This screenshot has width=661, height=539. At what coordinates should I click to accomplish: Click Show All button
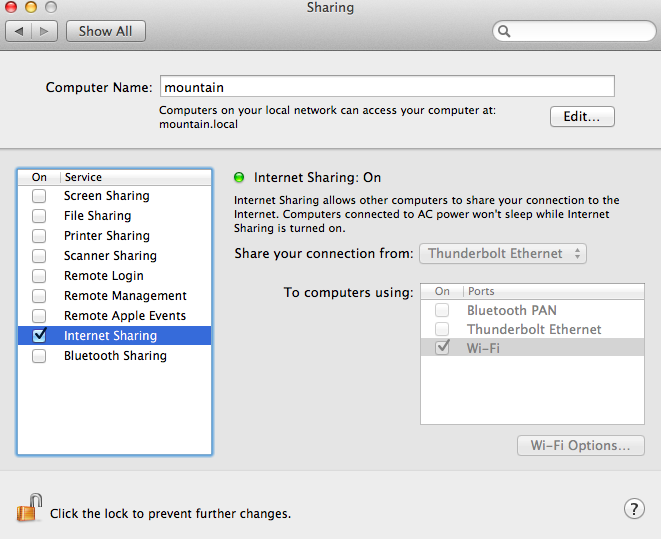106,31
